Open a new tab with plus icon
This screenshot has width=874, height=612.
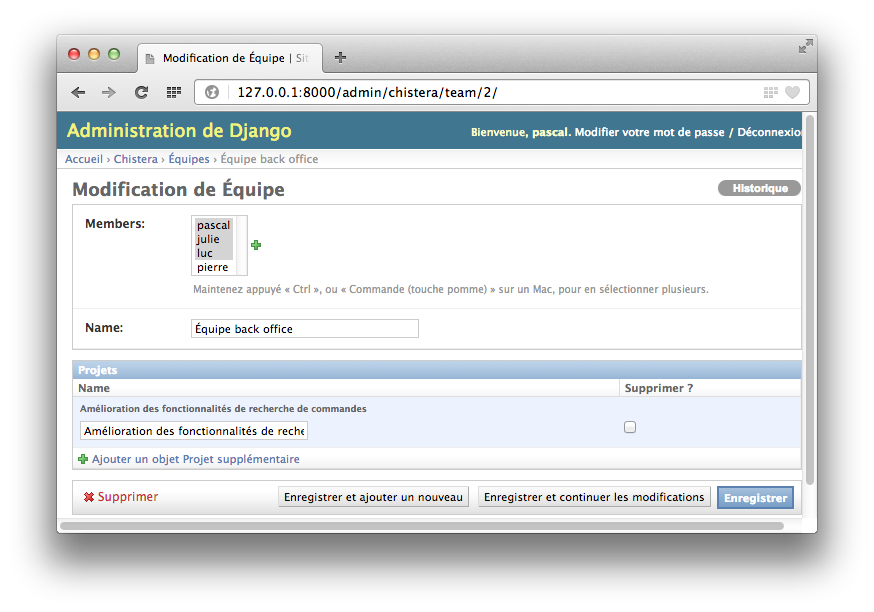(340, 57)
